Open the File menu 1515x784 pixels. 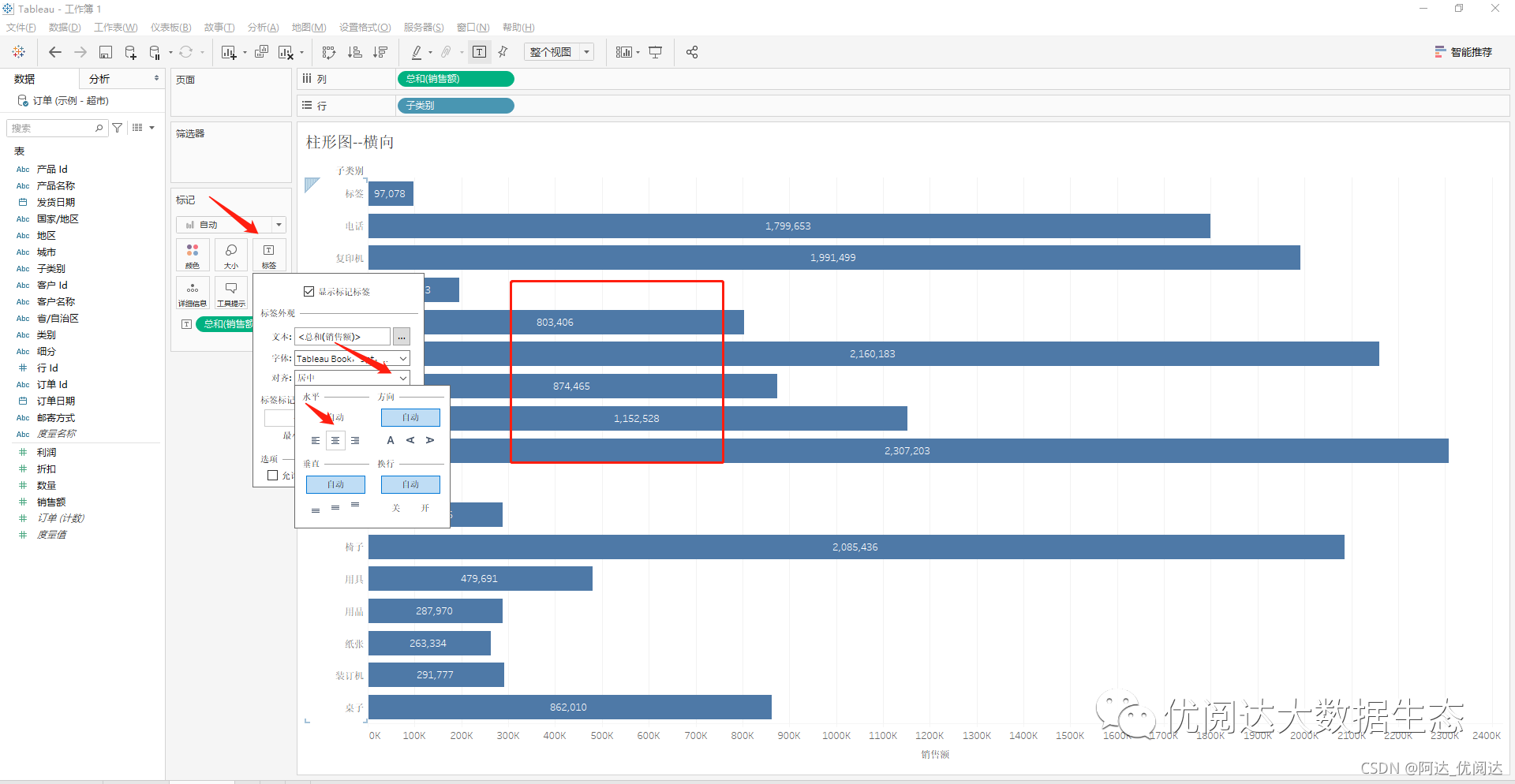pos(21,28)
